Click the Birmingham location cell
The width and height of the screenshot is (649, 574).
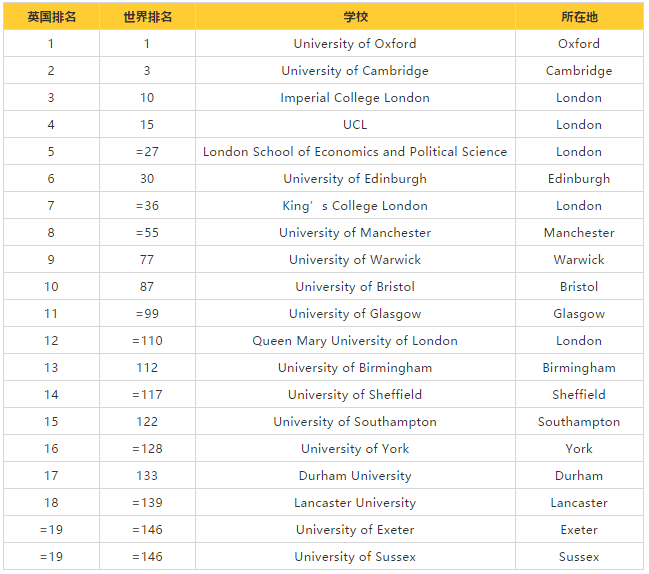579,367
